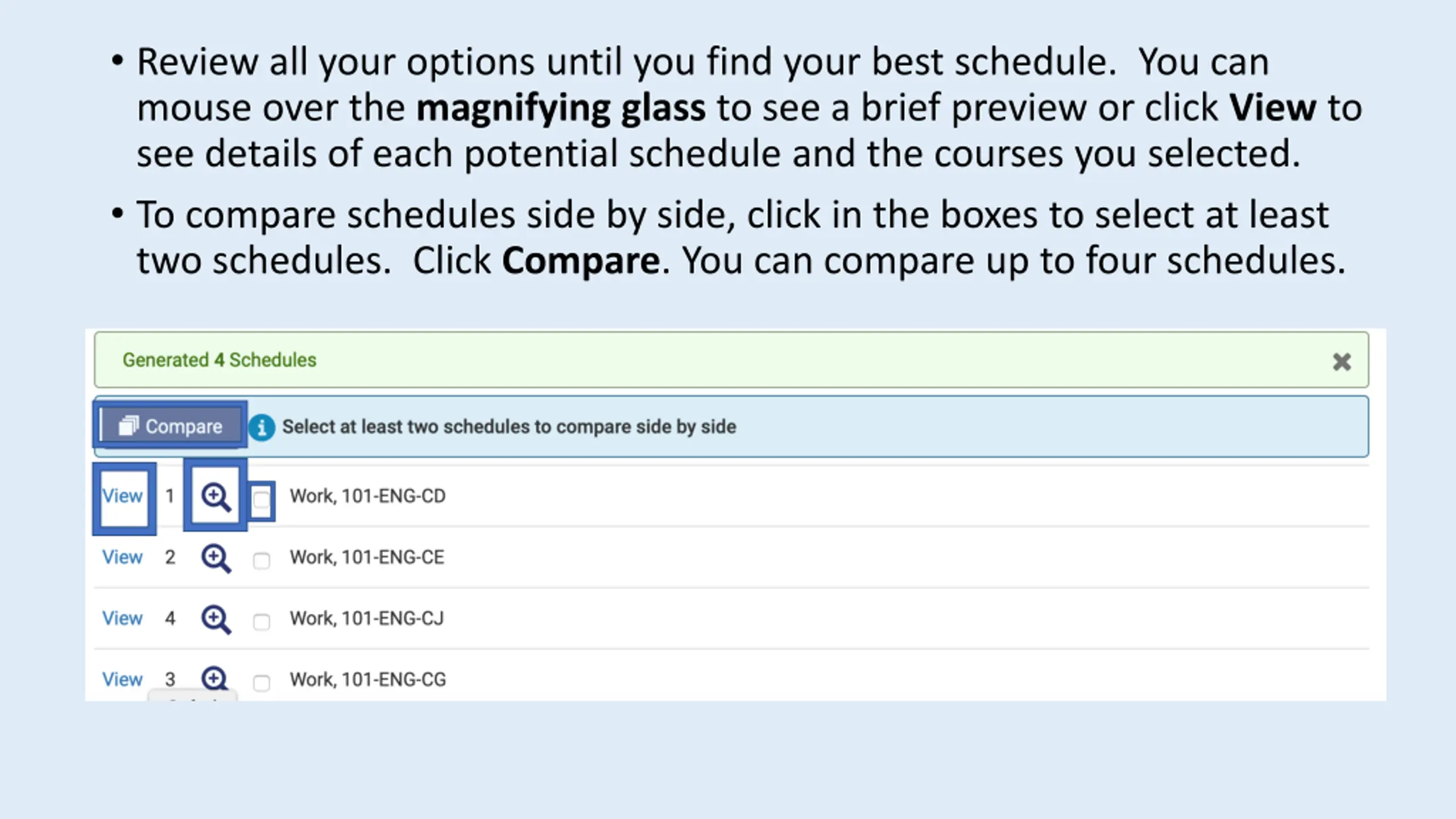Click View link for schedule 3
1456x819 pixels.
tap(122, 679)
